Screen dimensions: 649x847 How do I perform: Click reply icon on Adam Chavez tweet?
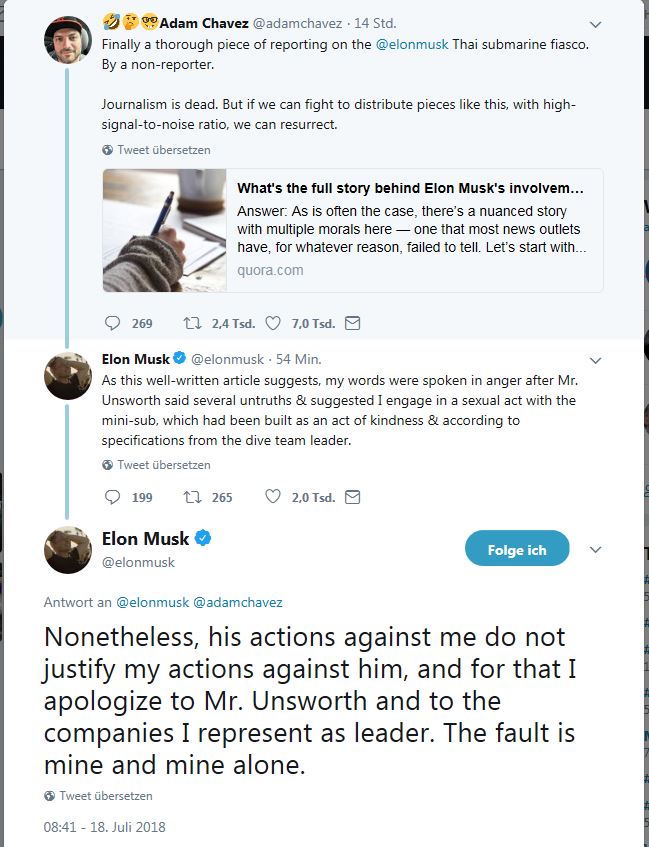pos(112,323)
